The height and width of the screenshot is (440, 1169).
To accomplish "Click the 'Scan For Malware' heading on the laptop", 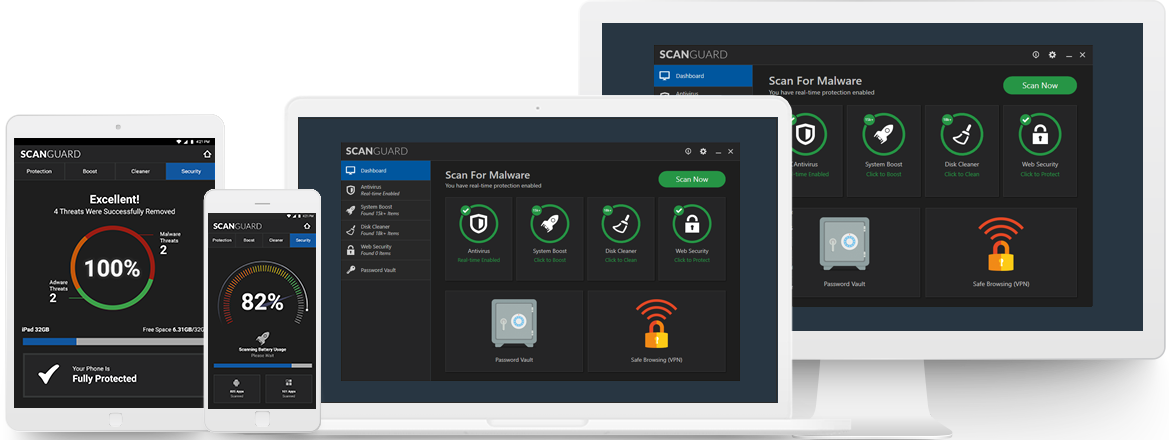I will 487,175.
